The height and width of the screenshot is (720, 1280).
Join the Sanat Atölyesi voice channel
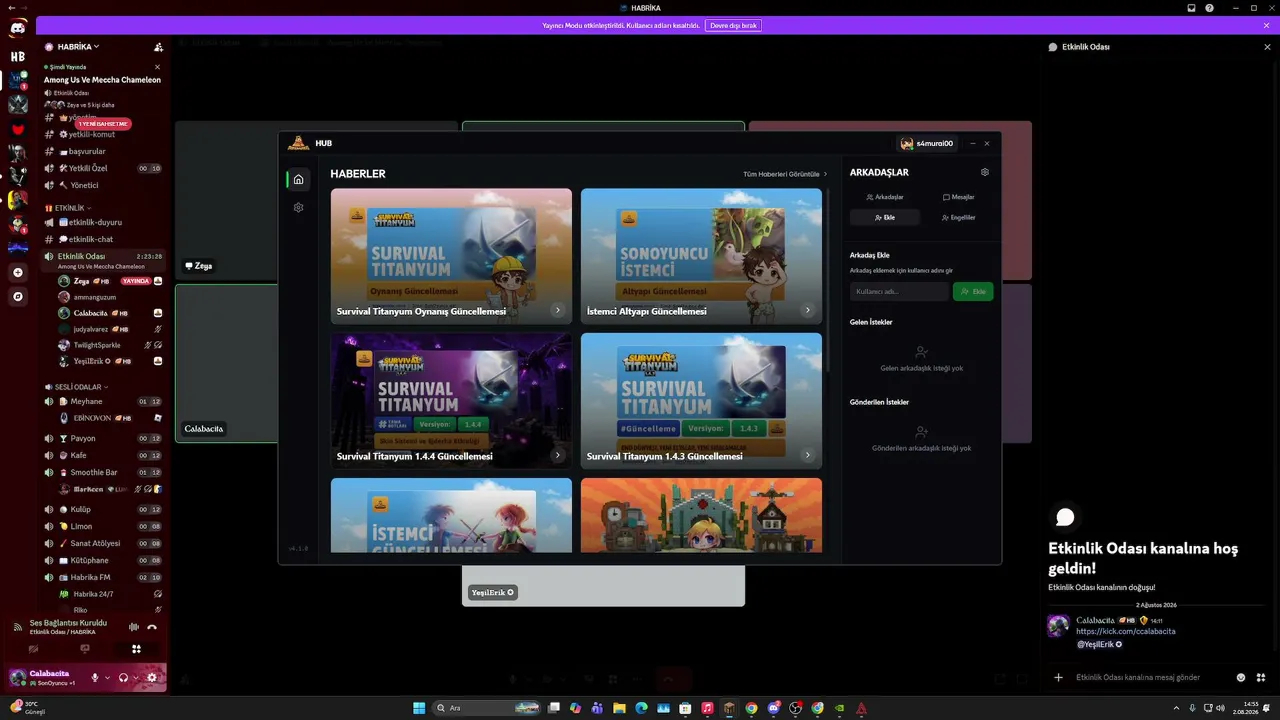click(103, 543)
